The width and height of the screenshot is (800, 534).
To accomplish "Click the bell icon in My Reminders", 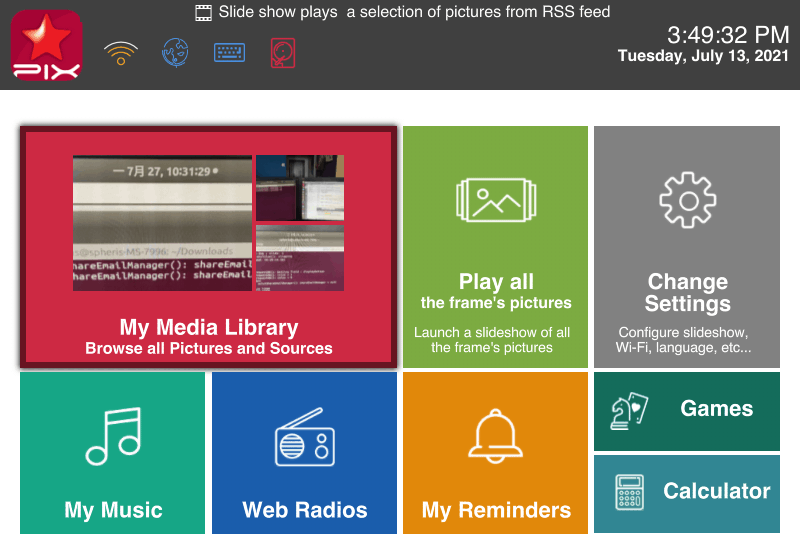I will pyautogui.click(x=496, y=437).
